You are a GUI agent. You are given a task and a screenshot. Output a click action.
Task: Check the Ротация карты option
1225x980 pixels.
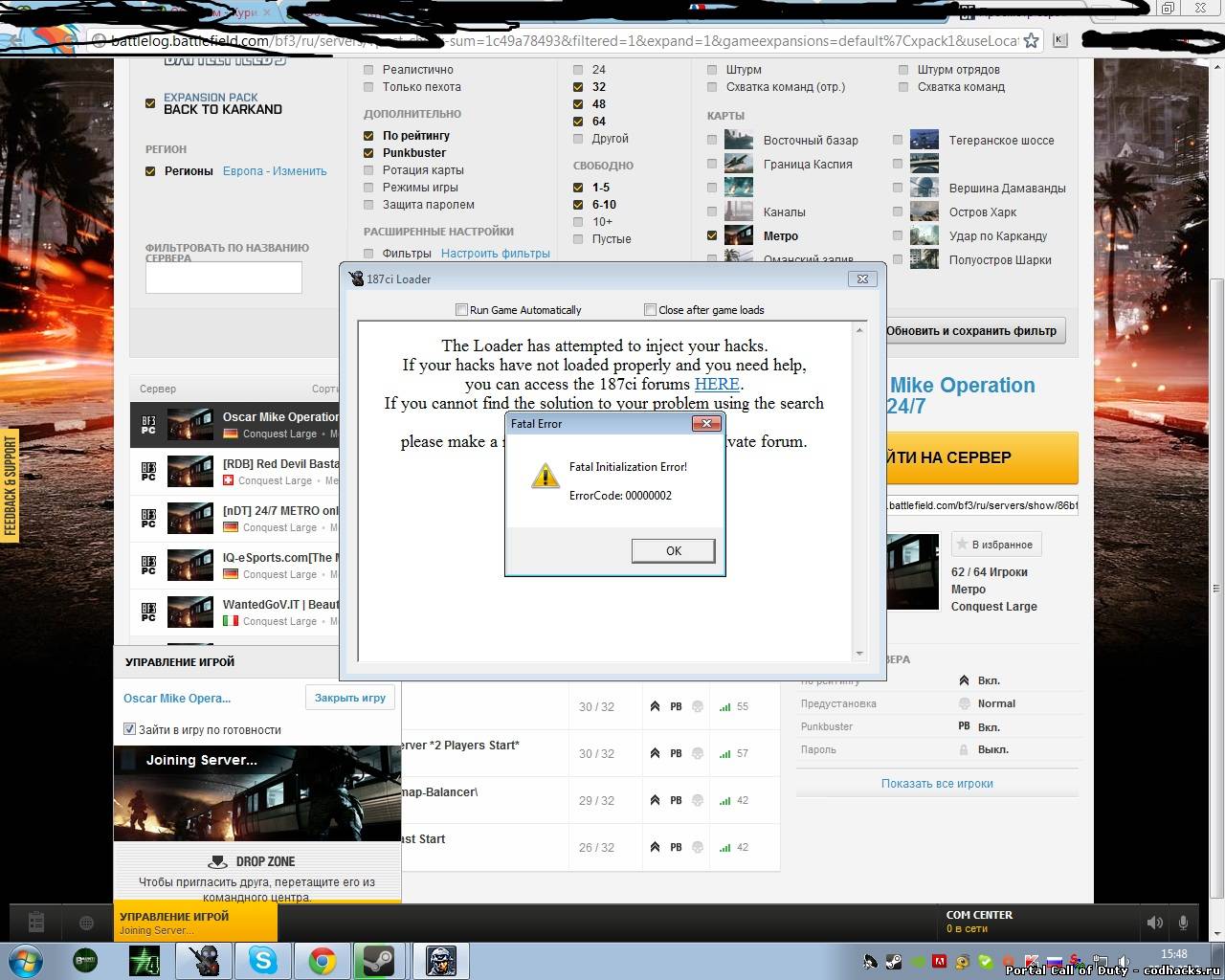[368, 170]
